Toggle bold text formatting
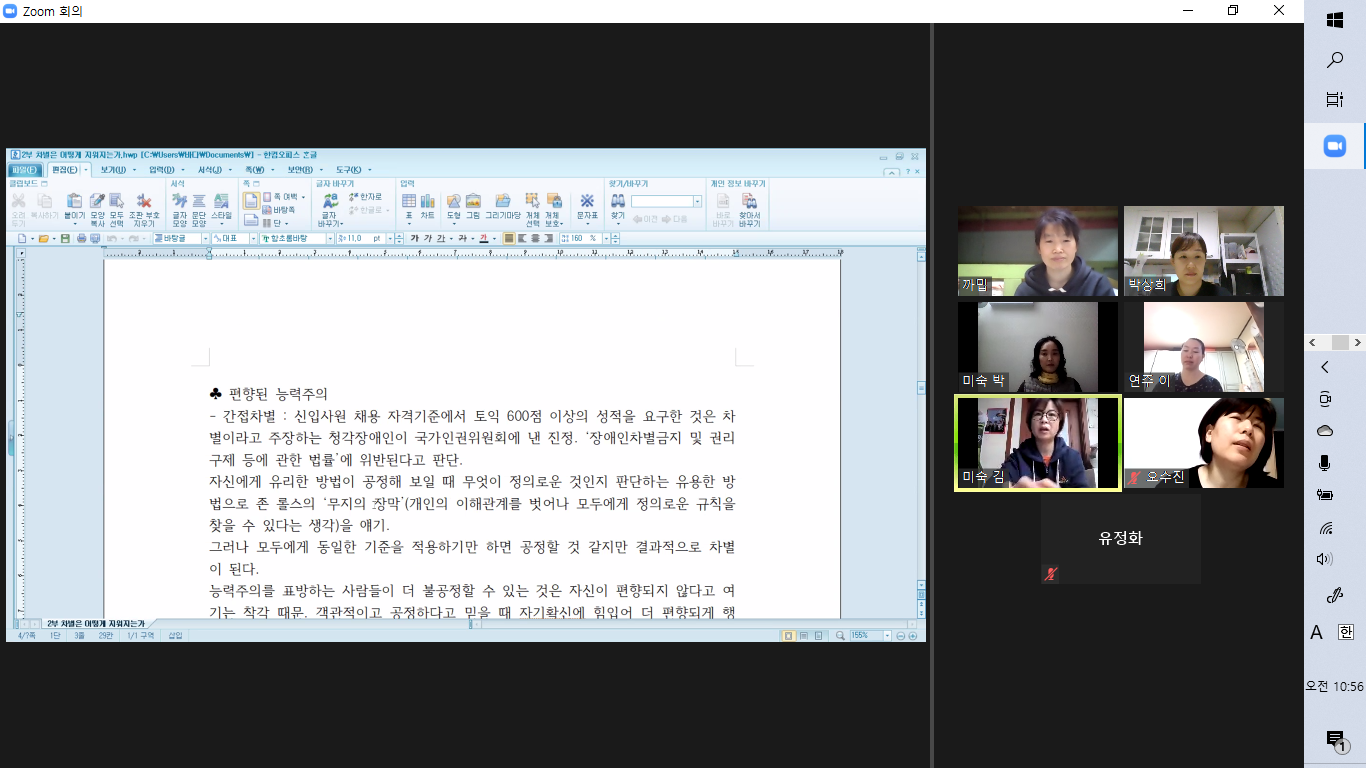Screen dimensions: 1366x768 (x=414, y=239)
